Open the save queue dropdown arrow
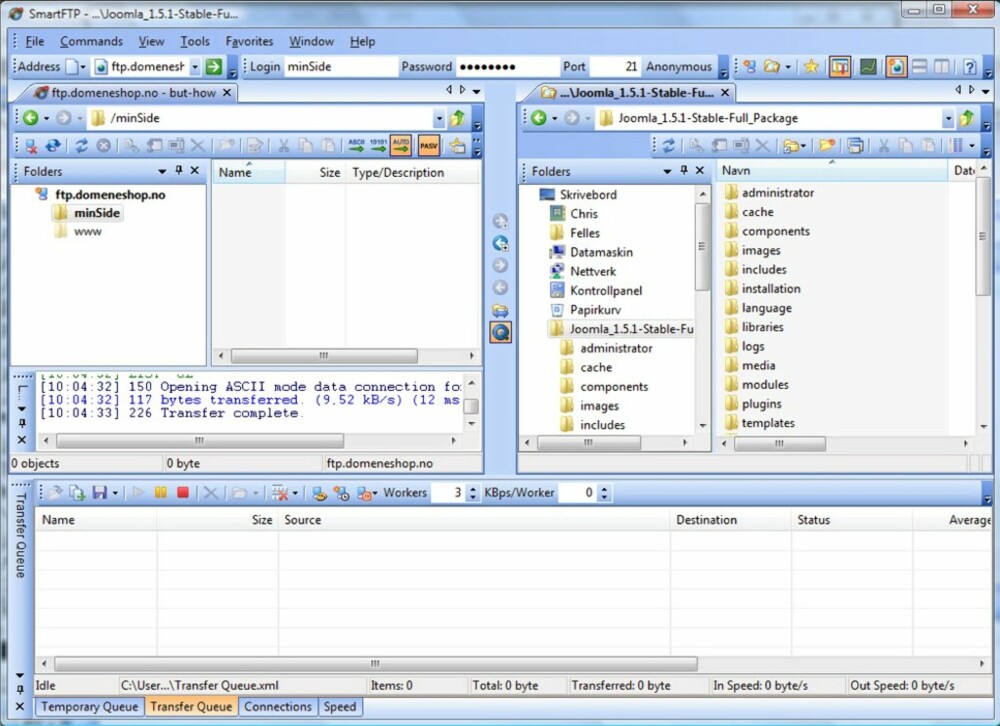 click(115, 493)
